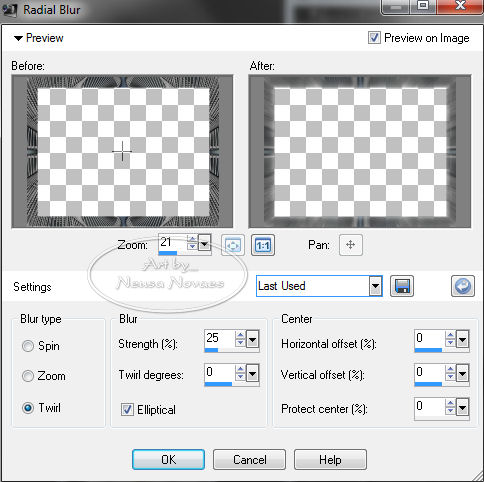Screen dimensions: 484x482
Task: Click the Radial Blur title bar app icon
Action: point(9,9)
